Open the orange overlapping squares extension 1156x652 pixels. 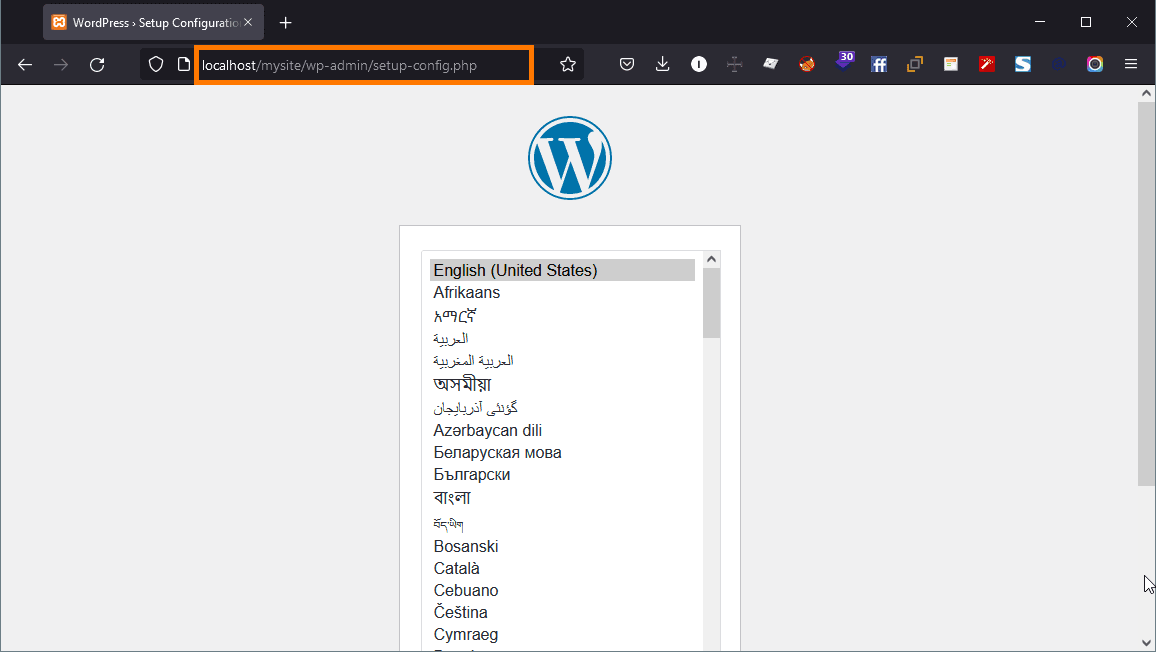[914, 65]
